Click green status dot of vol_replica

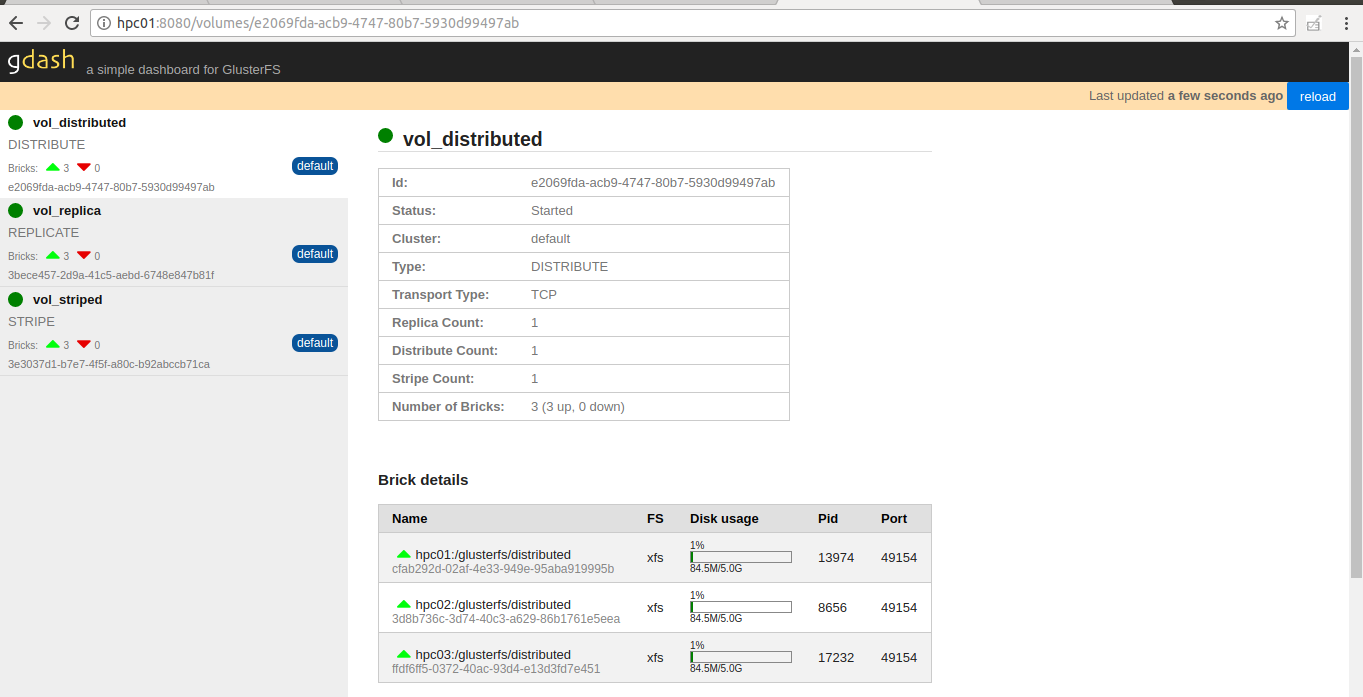coord(16,210)
